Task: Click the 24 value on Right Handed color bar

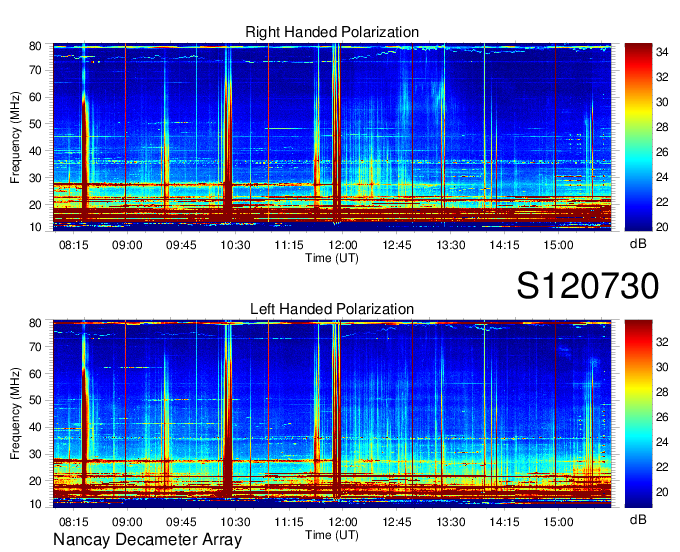Action: tap(662, 177)
